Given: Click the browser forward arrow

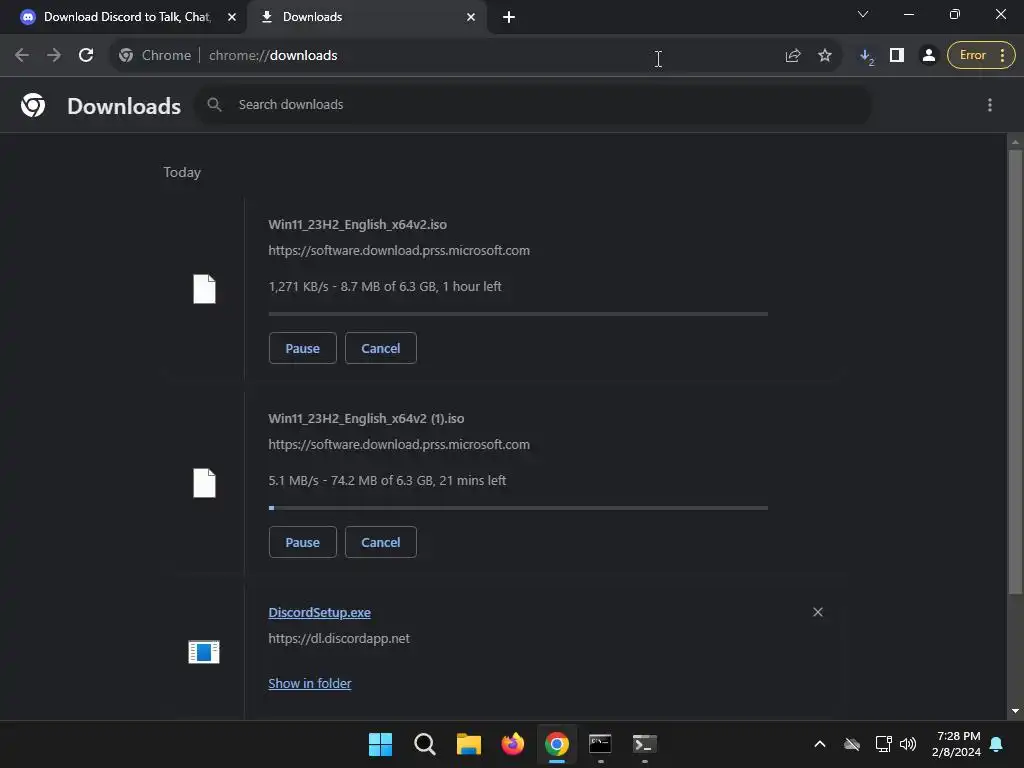Looking at the screenshot, I should (54, 56).
